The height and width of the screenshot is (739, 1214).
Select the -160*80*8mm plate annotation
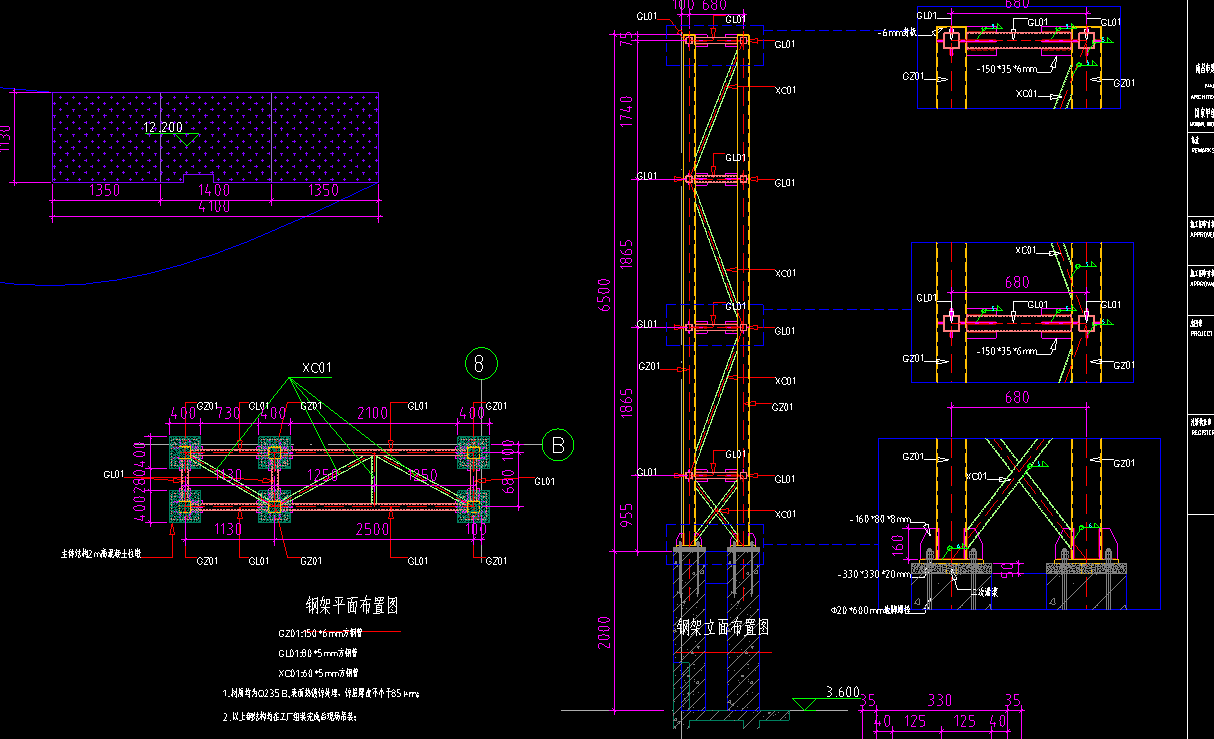click(880, 520)
